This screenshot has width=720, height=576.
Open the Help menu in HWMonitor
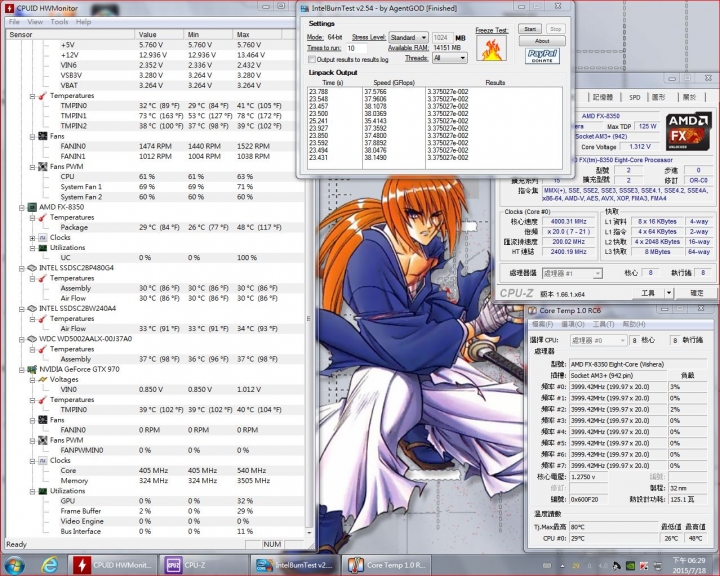[x=83, y=22]
